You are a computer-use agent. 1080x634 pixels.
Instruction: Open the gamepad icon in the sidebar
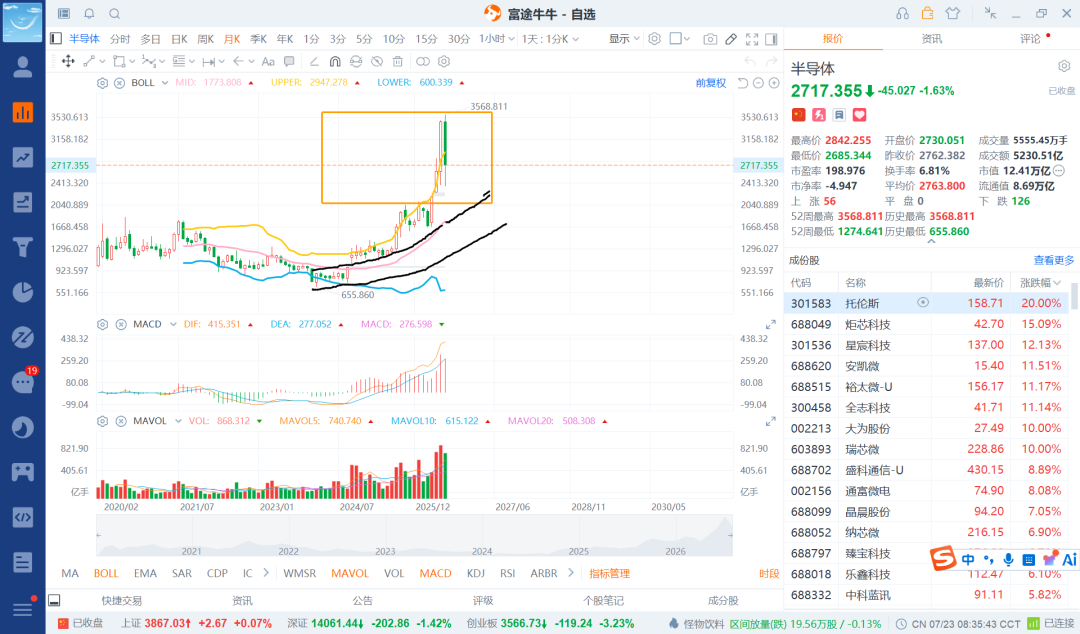(x=23, y=472)
